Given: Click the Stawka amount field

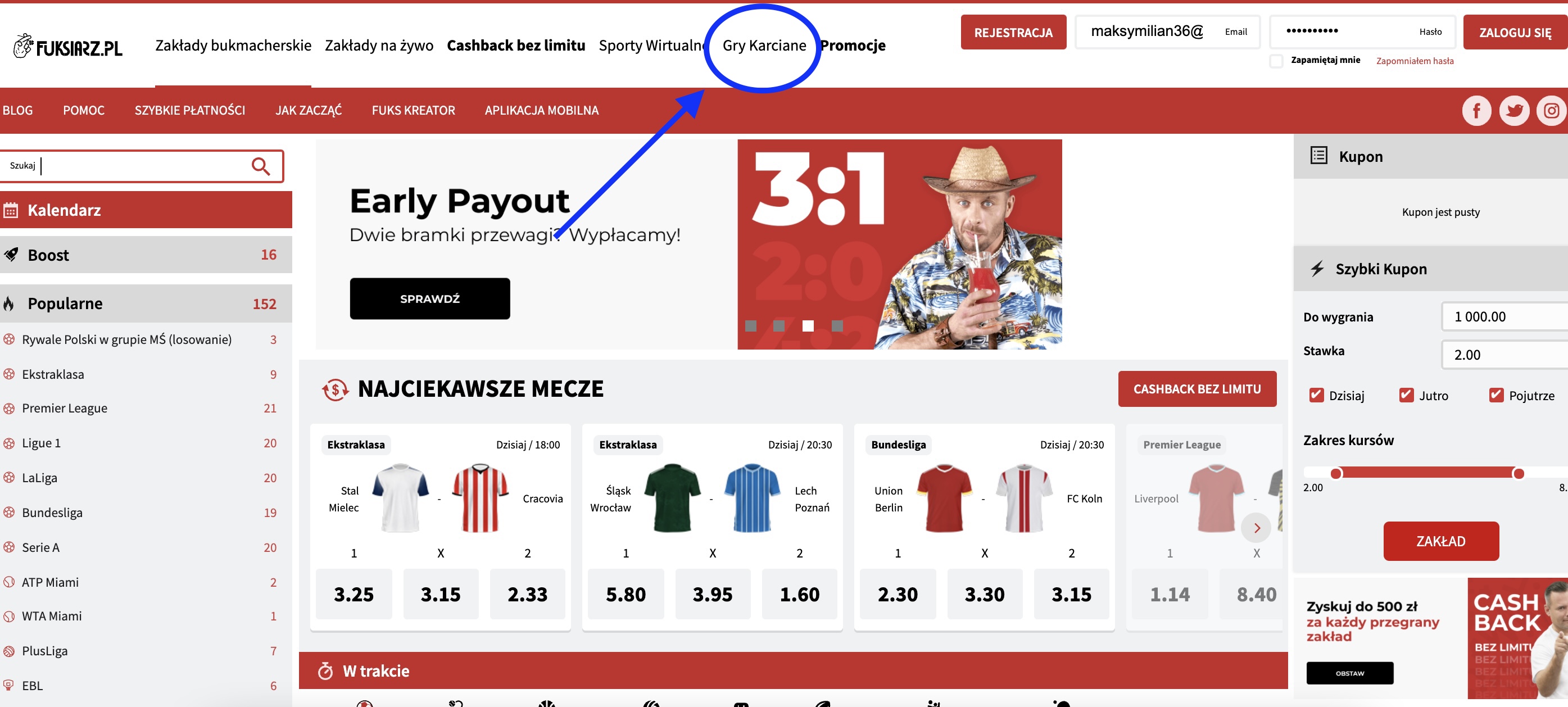Looking at the screenshot, I should click(1504, 355).
